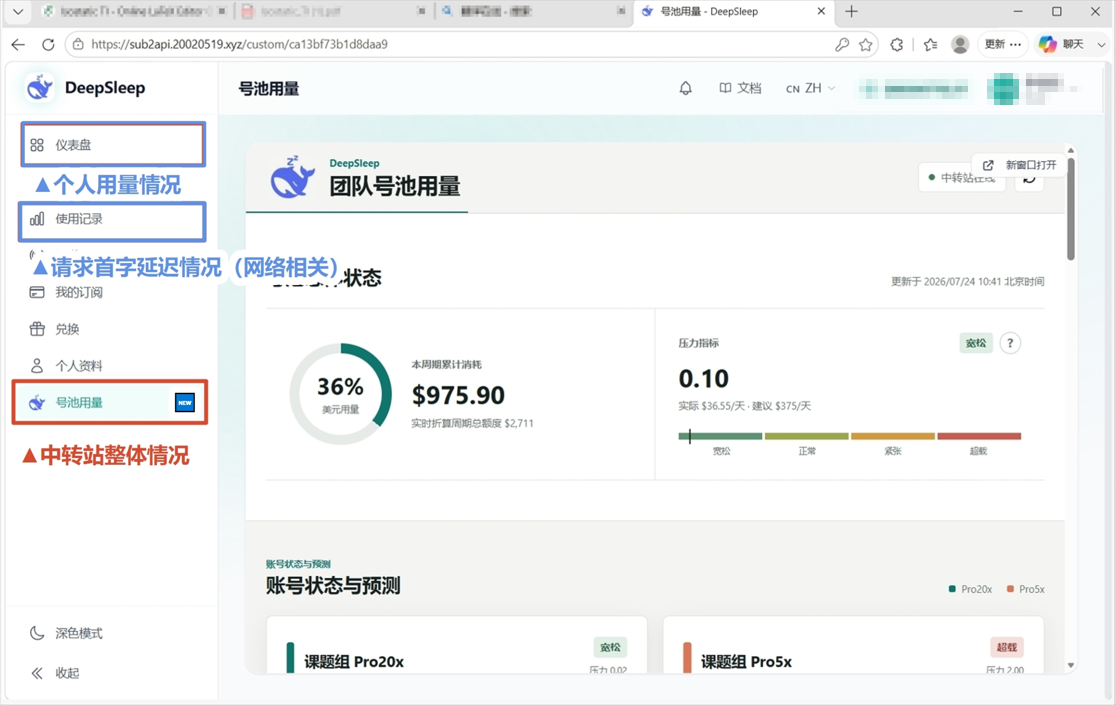Viewport: 1116px width, 705px height.
Task: Toggle the Pro5x legend entry
Action: point(1026,589)
